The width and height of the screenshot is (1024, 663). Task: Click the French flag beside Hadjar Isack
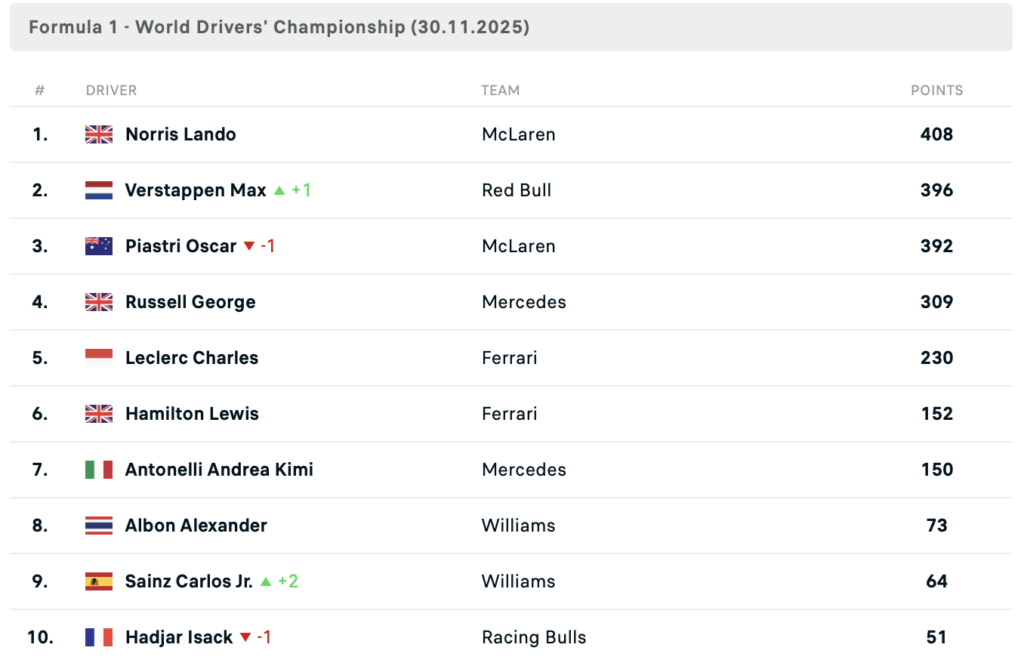click(99, 638)
